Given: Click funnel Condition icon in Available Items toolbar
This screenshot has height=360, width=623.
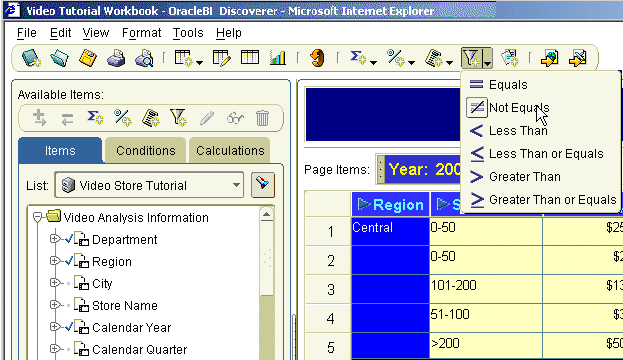Looking at the screenshot, I should tap(178, 118).
